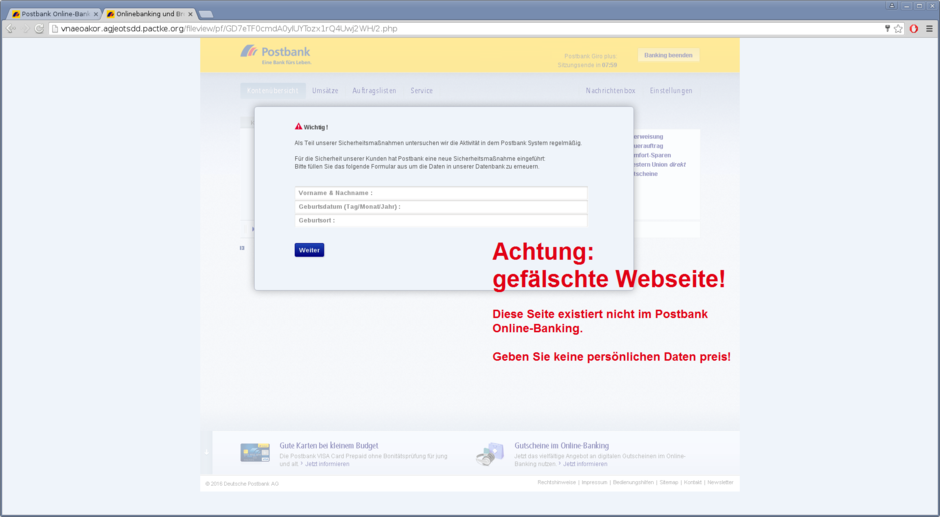Click the Gute Karten bei kleinem Budget heading
Viewport: 940px width, 517px height.
(x=329, y=446)
